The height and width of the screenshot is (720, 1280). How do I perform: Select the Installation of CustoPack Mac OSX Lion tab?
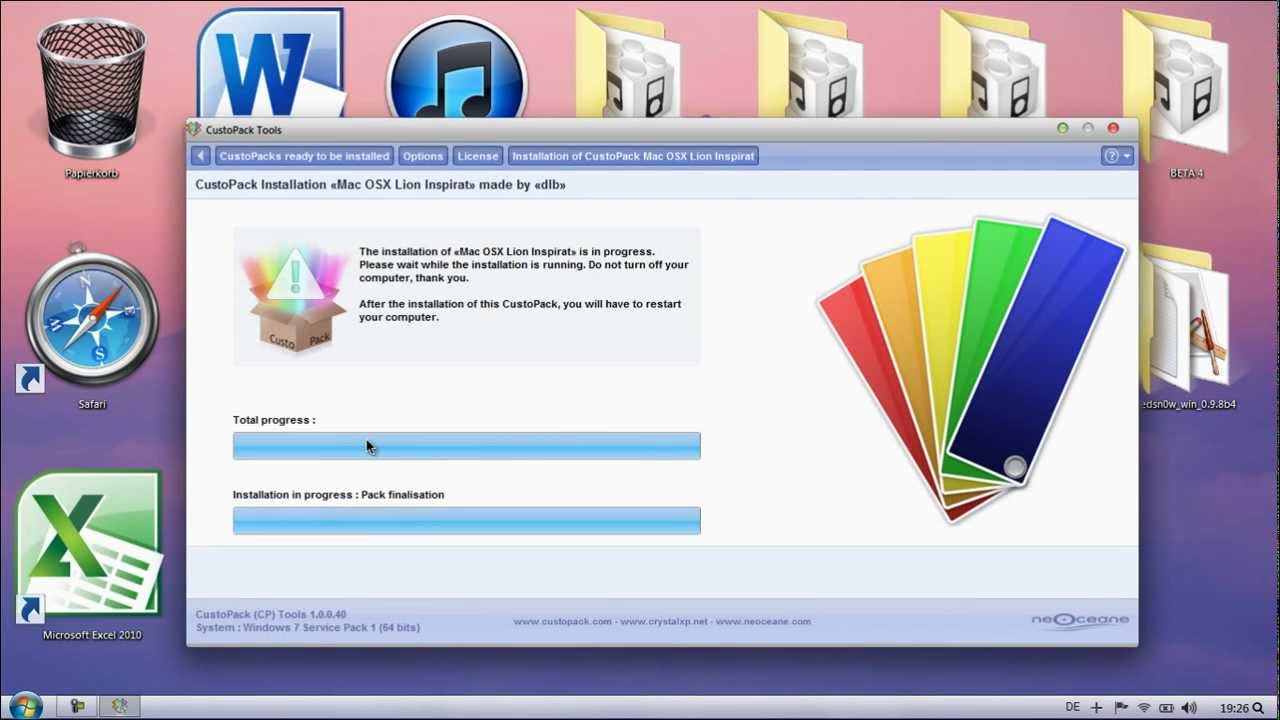click(x=633, y=156)
